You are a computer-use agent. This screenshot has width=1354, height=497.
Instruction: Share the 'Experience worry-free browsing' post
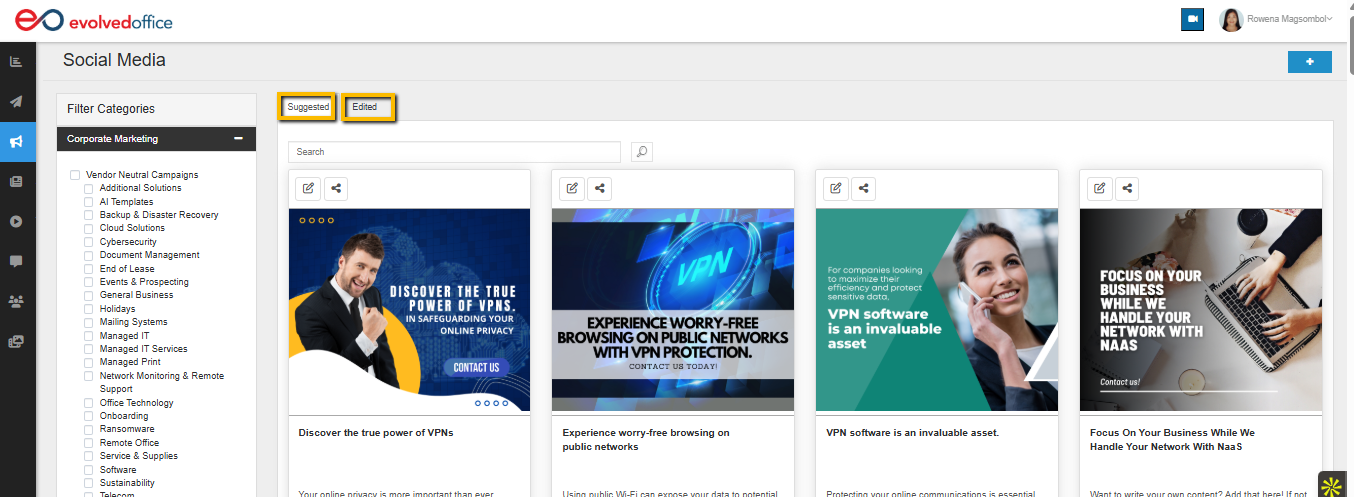(x=598, y=187)
